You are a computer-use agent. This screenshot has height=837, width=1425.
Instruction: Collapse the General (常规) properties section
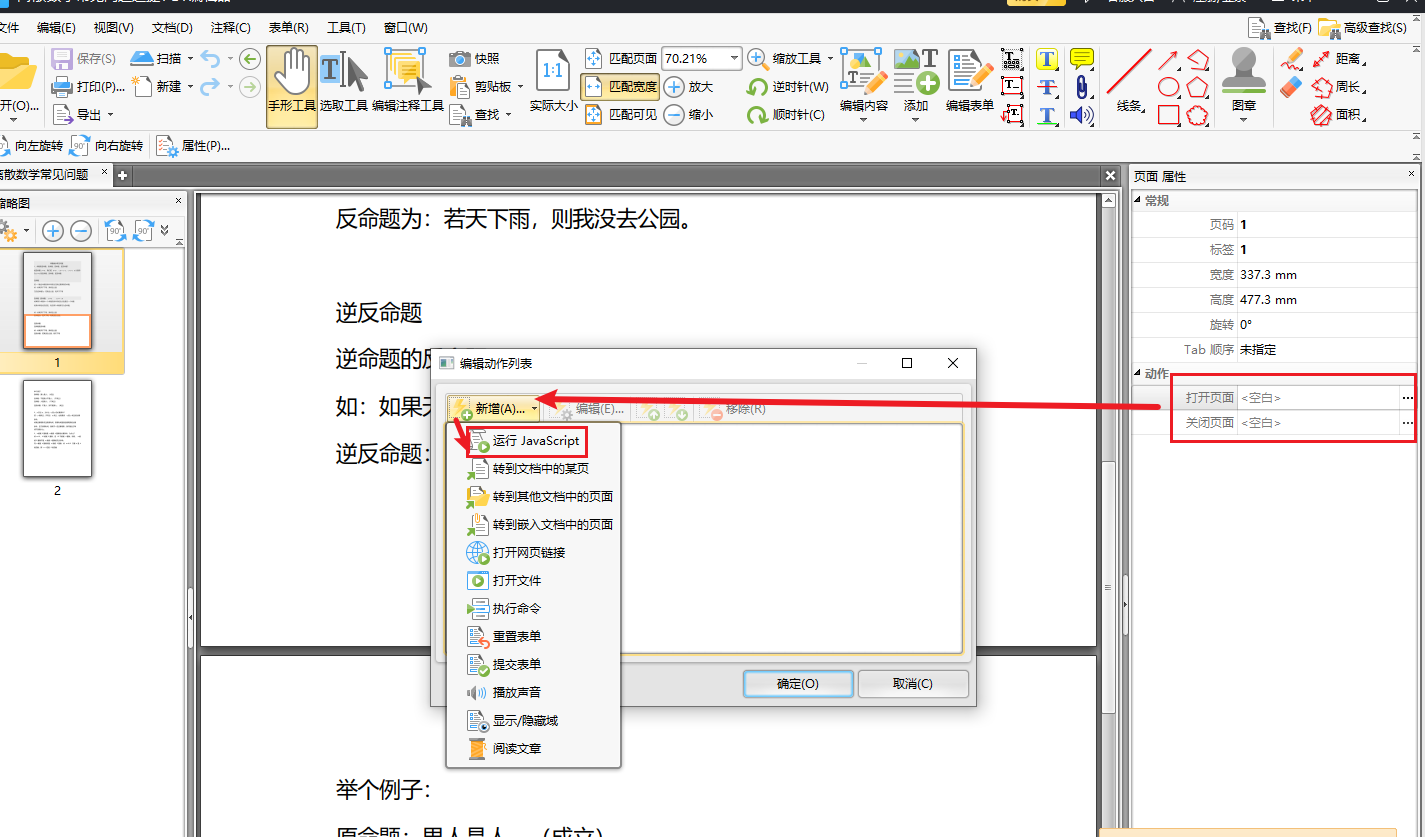coord(1137,201)
